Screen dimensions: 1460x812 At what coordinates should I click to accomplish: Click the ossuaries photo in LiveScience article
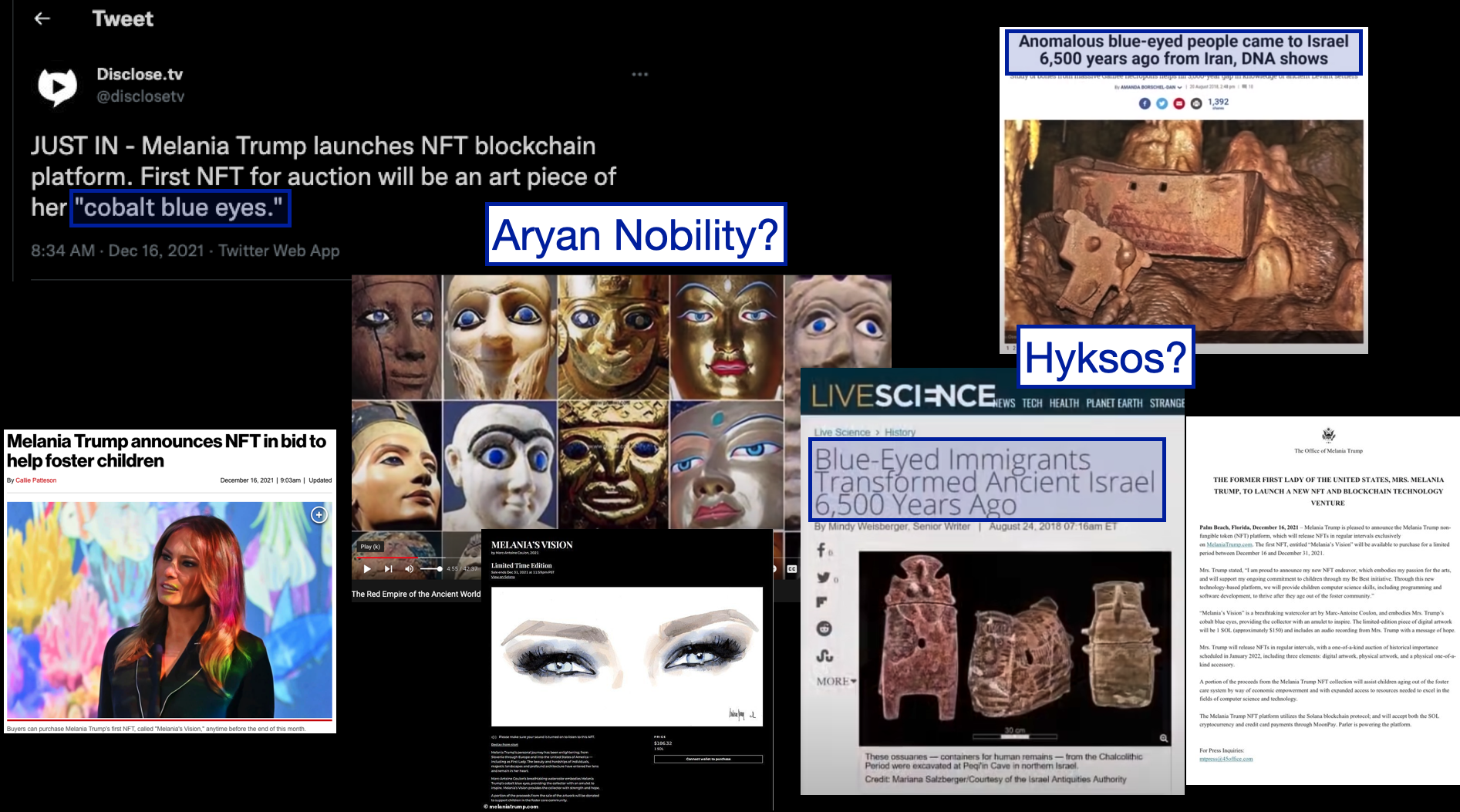pyautogui.click(x=1015, y=648)
